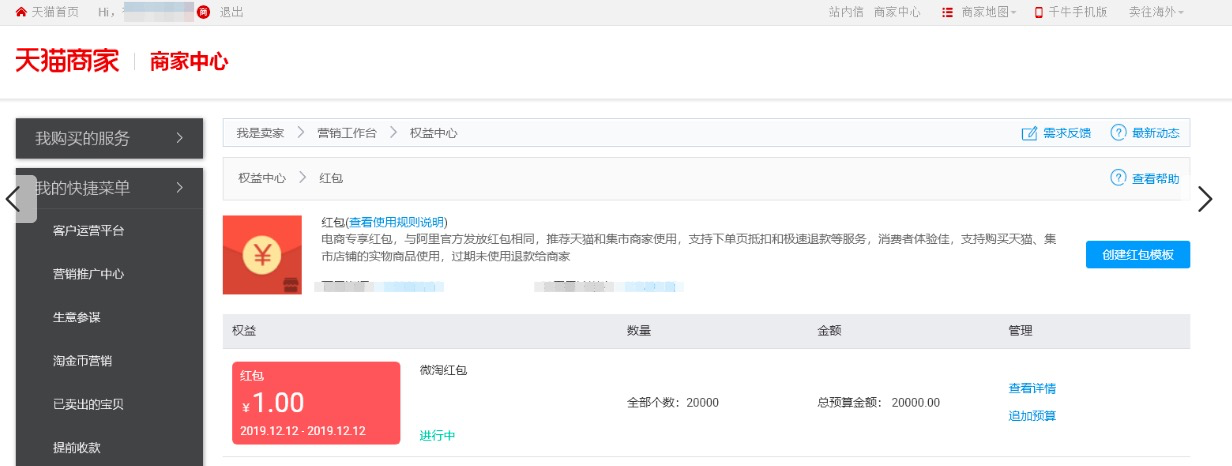Image resolution: width=1232 pixels, height=466 pixels.
Task: Click 商家中心 red header title
Action: click(x=189, y=62)
